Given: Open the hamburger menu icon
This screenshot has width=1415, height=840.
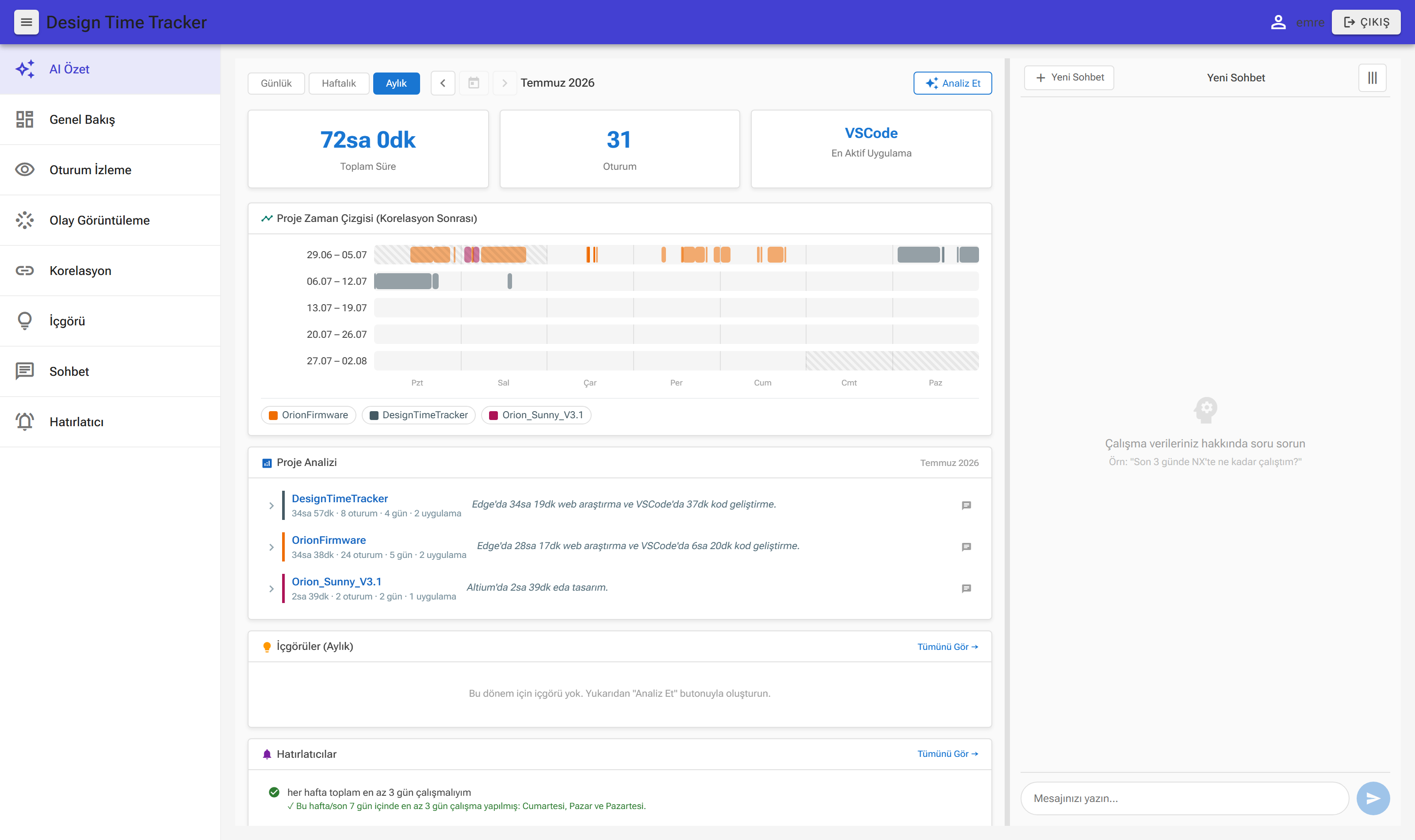Looking at the screenshot, I should pyautogui.click(x=26, y=22).
